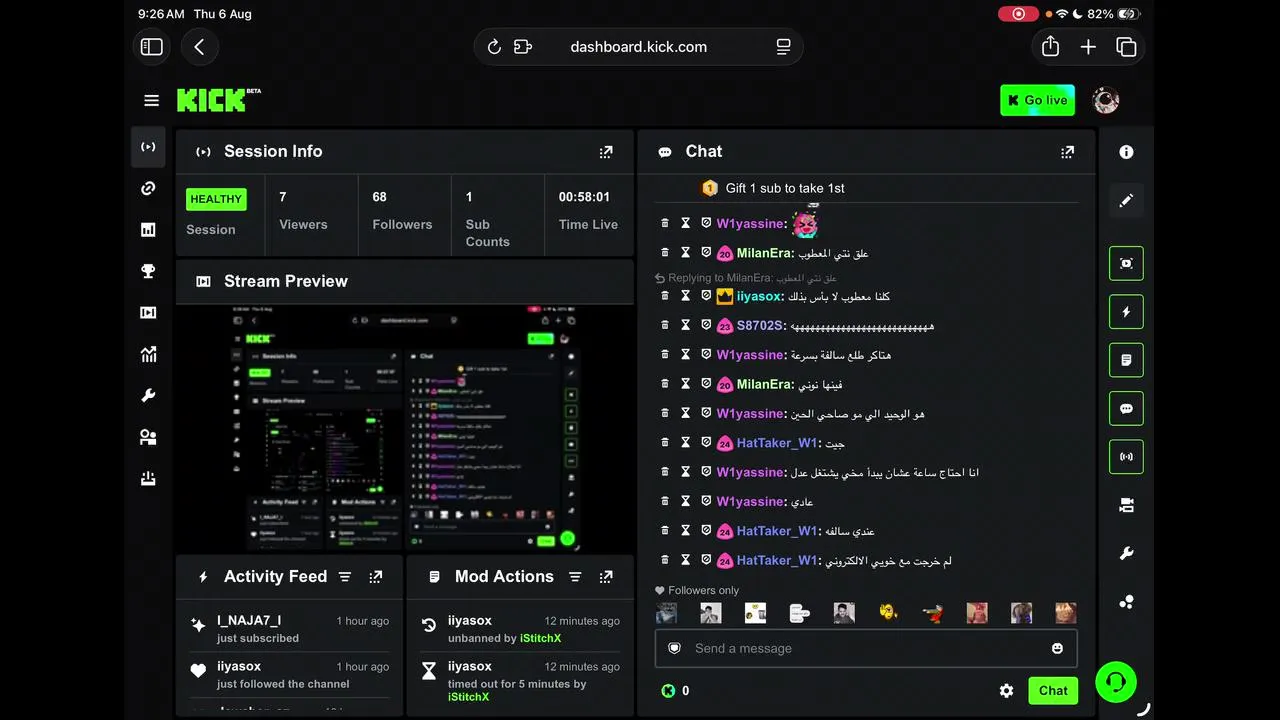Open the chain link icon in left sidebar

coord(148,188)
